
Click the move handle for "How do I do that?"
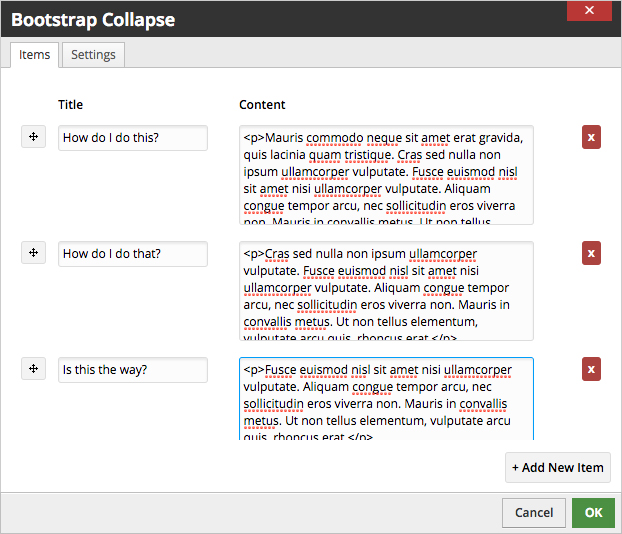tap(33, 253)
